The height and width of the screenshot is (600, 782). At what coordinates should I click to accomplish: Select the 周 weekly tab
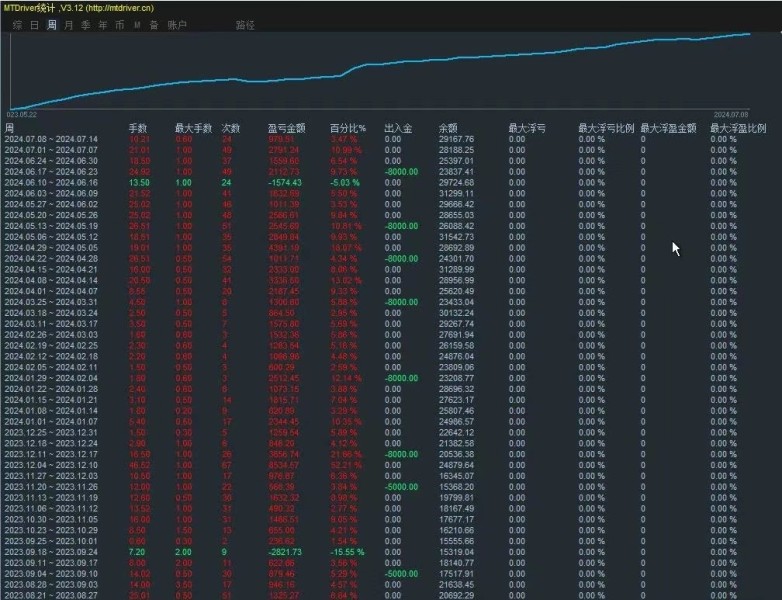tap(52, 25)
